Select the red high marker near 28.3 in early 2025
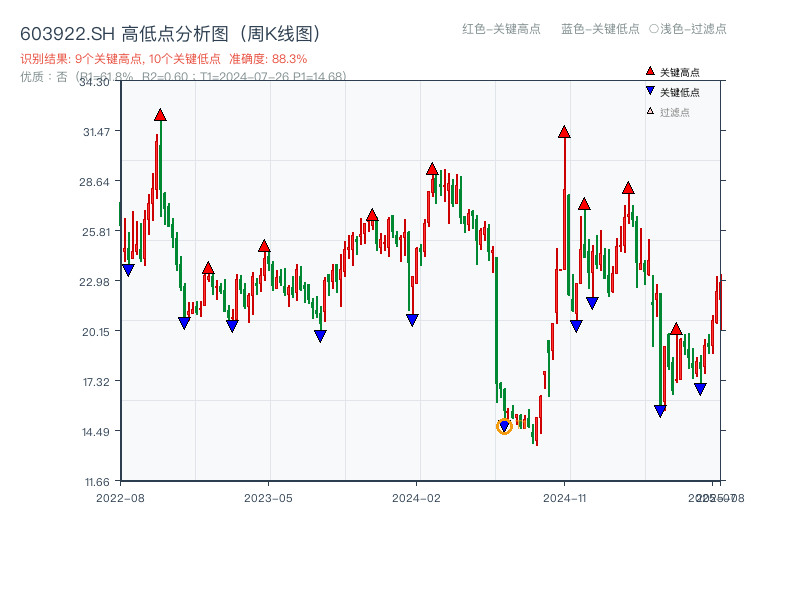 pyautogui.click(x=628, y=188)
